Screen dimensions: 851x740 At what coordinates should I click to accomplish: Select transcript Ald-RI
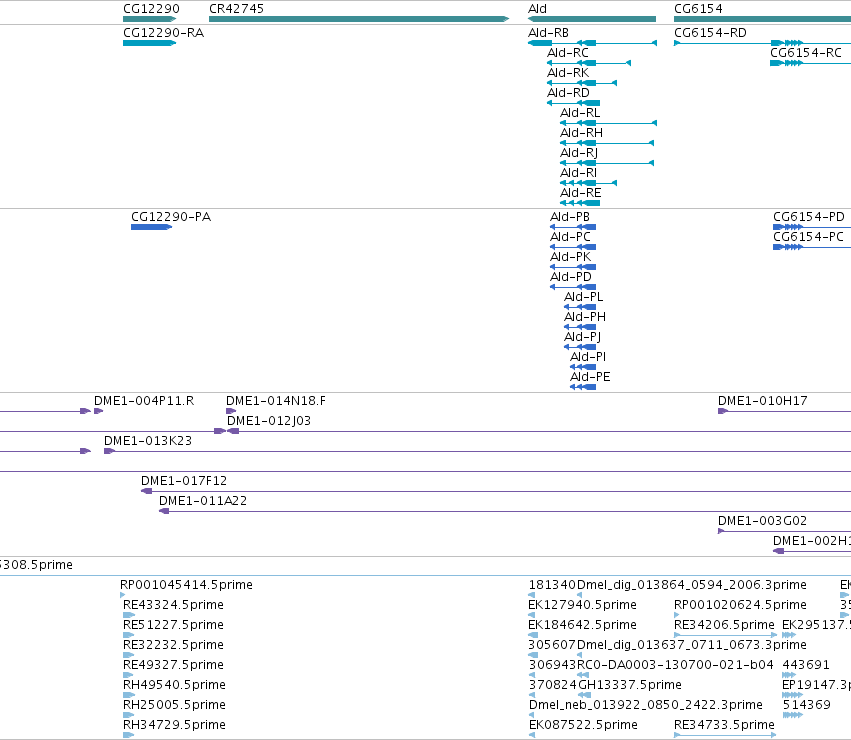pos(578,173)
